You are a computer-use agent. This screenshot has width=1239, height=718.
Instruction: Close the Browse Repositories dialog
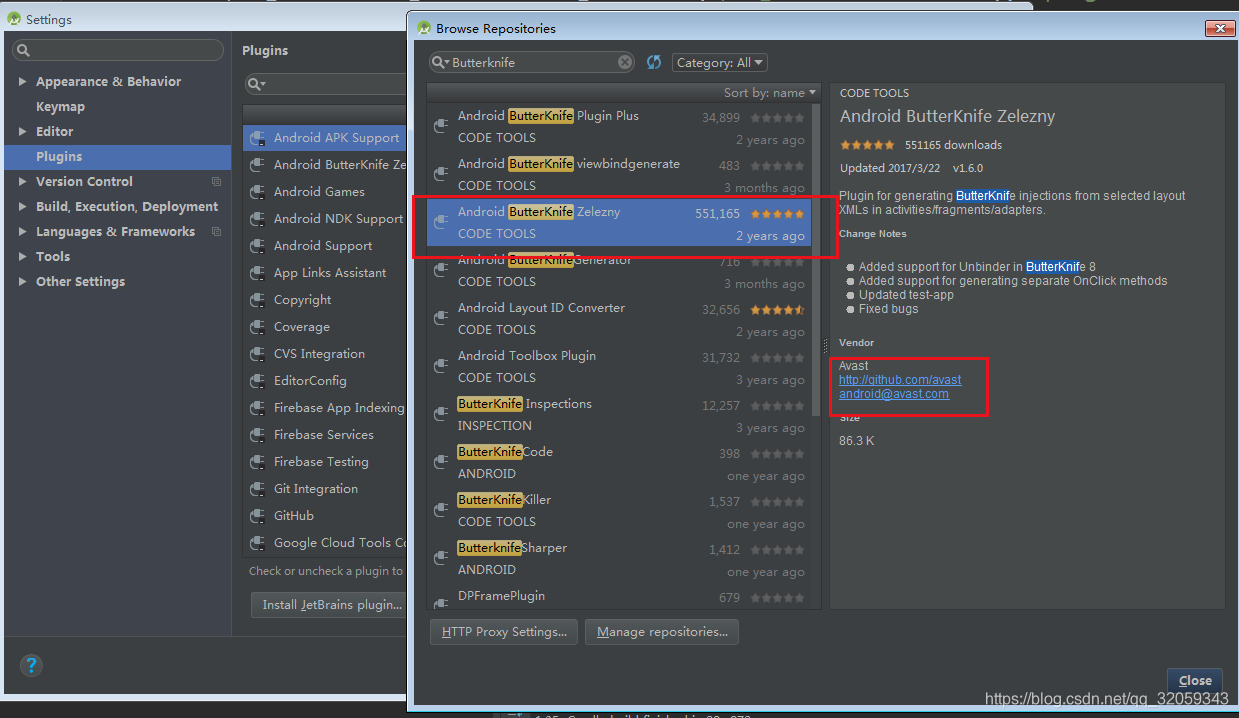(x=1194, y=680)
